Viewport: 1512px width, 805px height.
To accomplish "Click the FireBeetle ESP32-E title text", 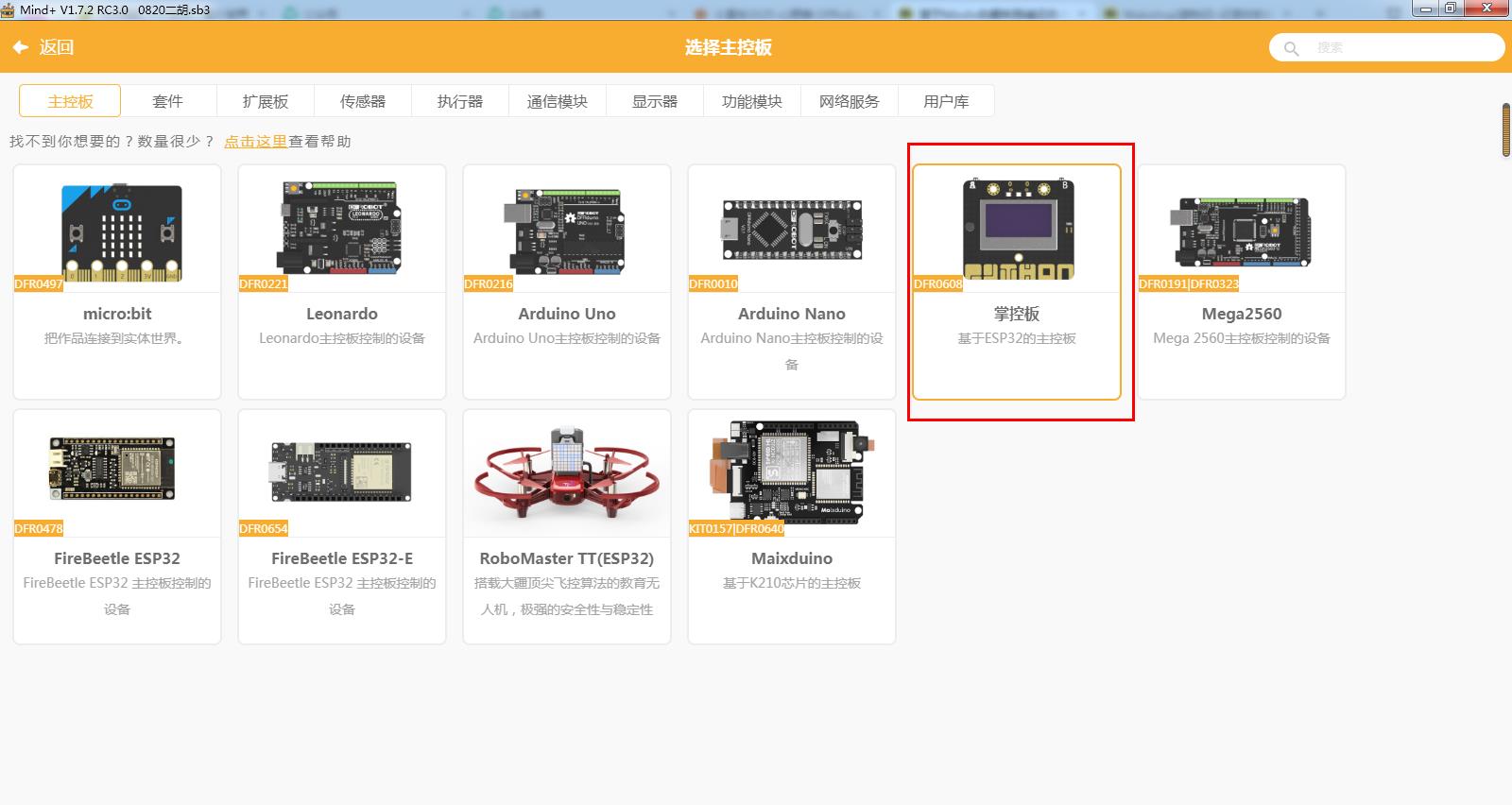I will [x=342, y=558].
